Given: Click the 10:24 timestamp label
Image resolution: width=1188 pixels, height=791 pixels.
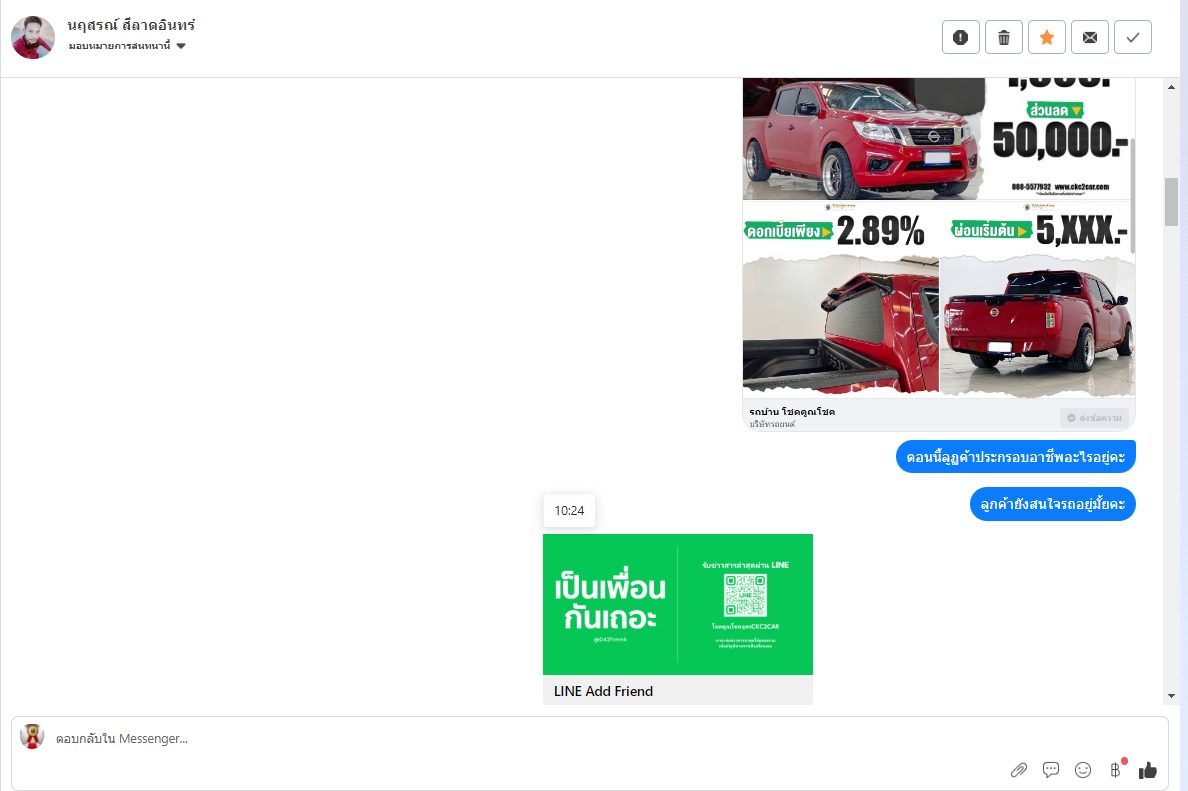Looking at the screenshot, I should pos(569,511).
